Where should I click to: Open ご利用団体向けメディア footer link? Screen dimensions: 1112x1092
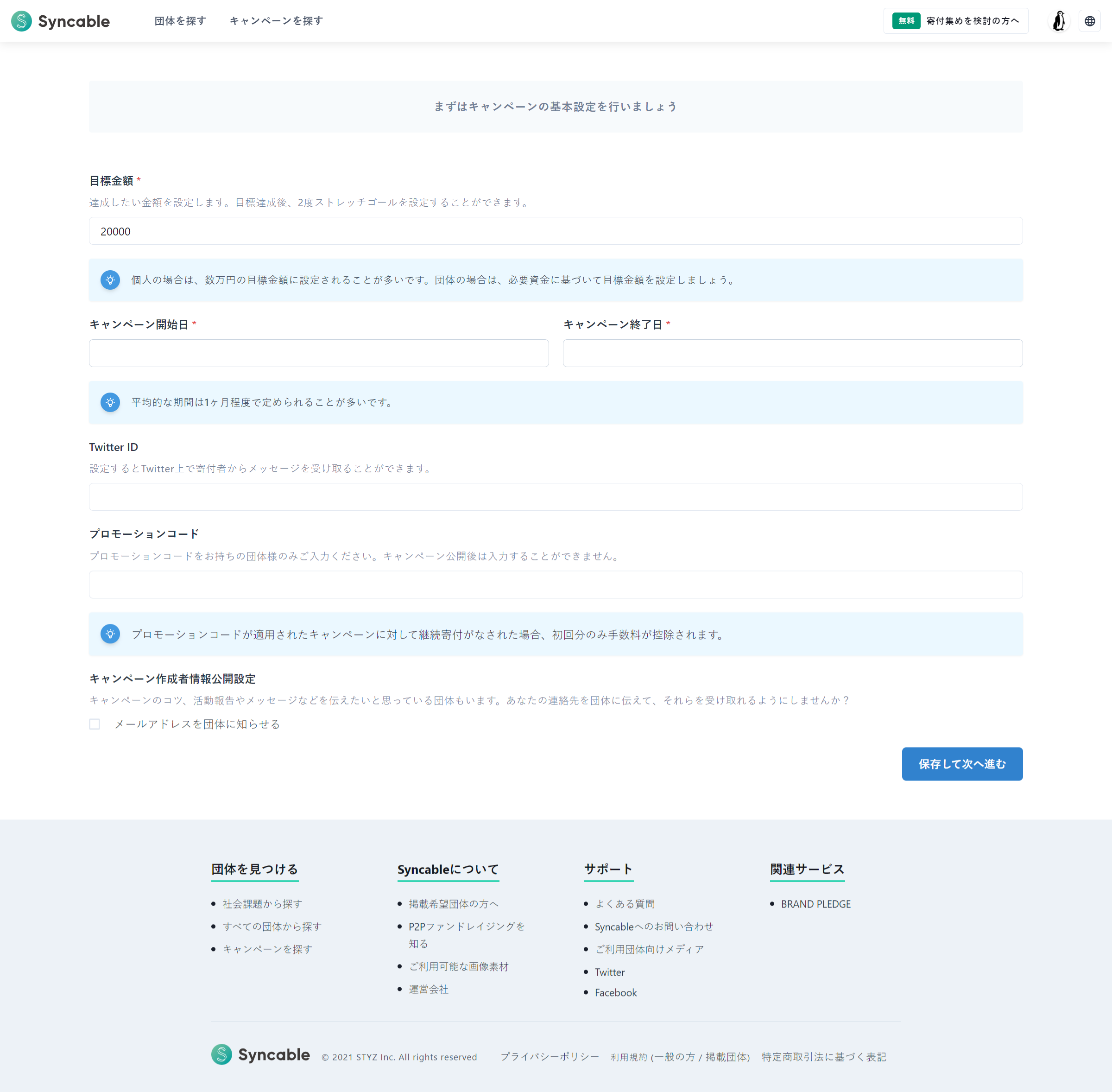coord(650,949)
